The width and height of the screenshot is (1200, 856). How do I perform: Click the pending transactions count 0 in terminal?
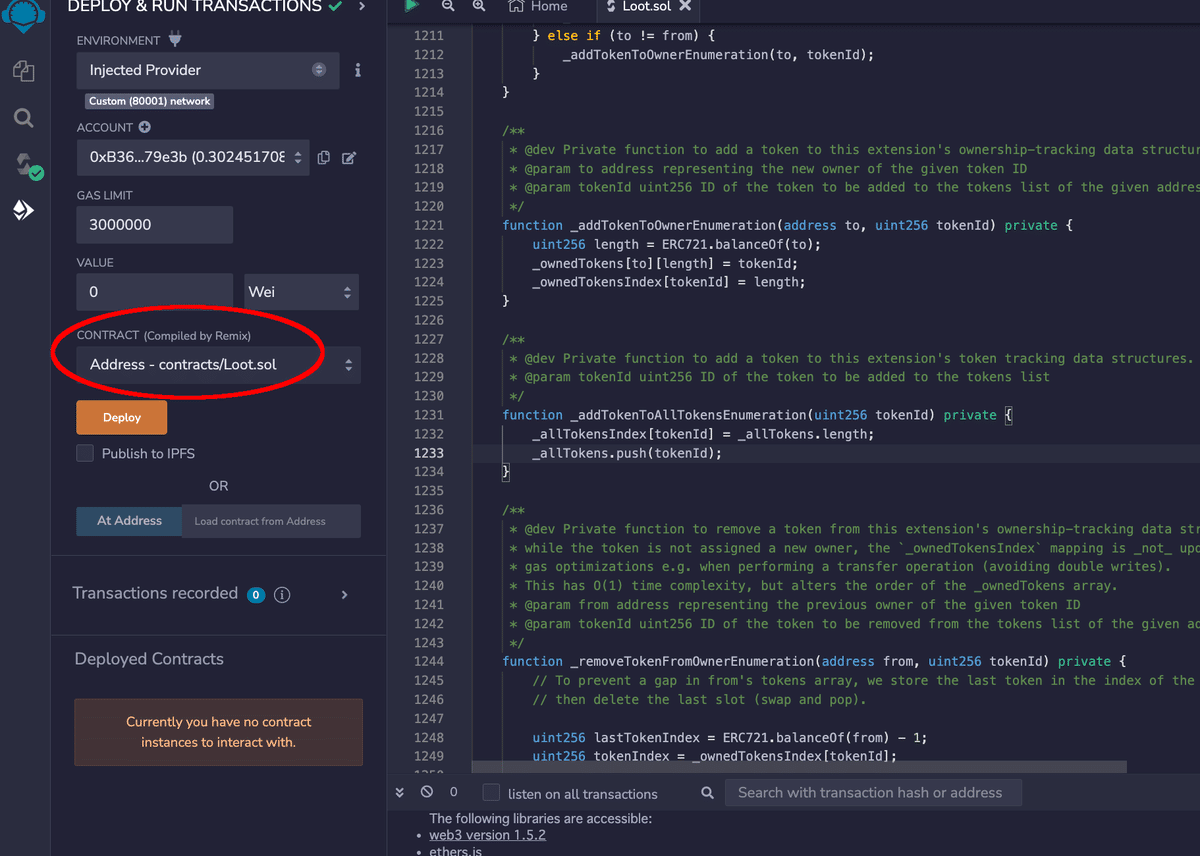(x=453, y=792)
